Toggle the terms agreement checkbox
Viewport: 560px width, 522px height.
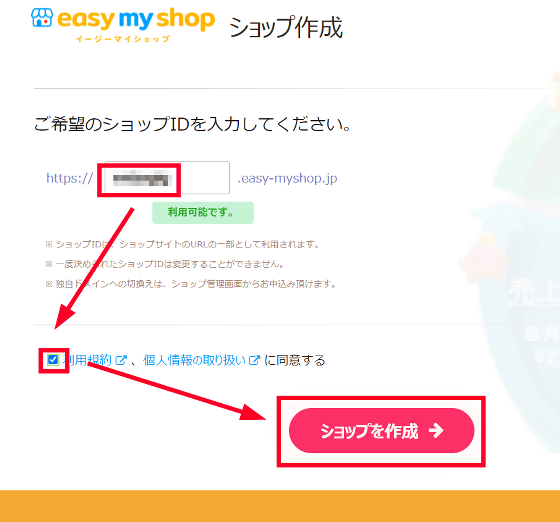tap(53, 360)
